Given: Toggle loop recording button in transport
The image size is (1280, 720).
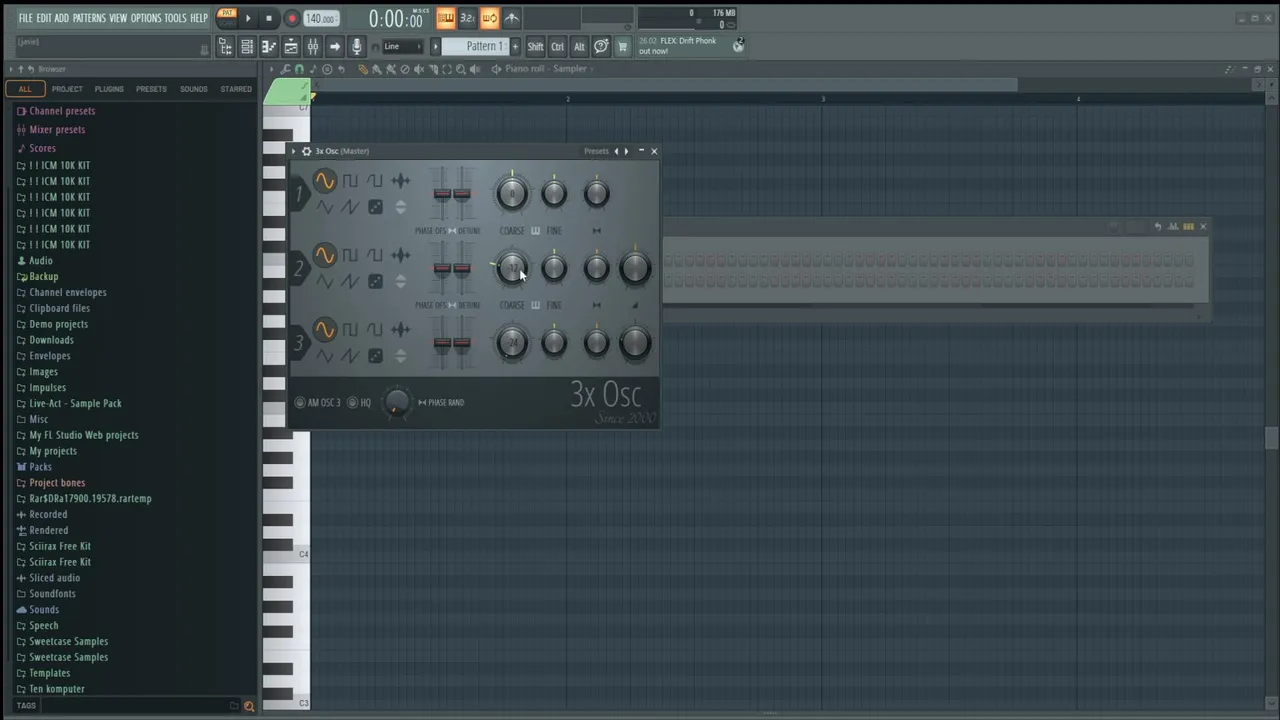Looking at the screenshot, I should pyautogui.click(x=490, y=18).
